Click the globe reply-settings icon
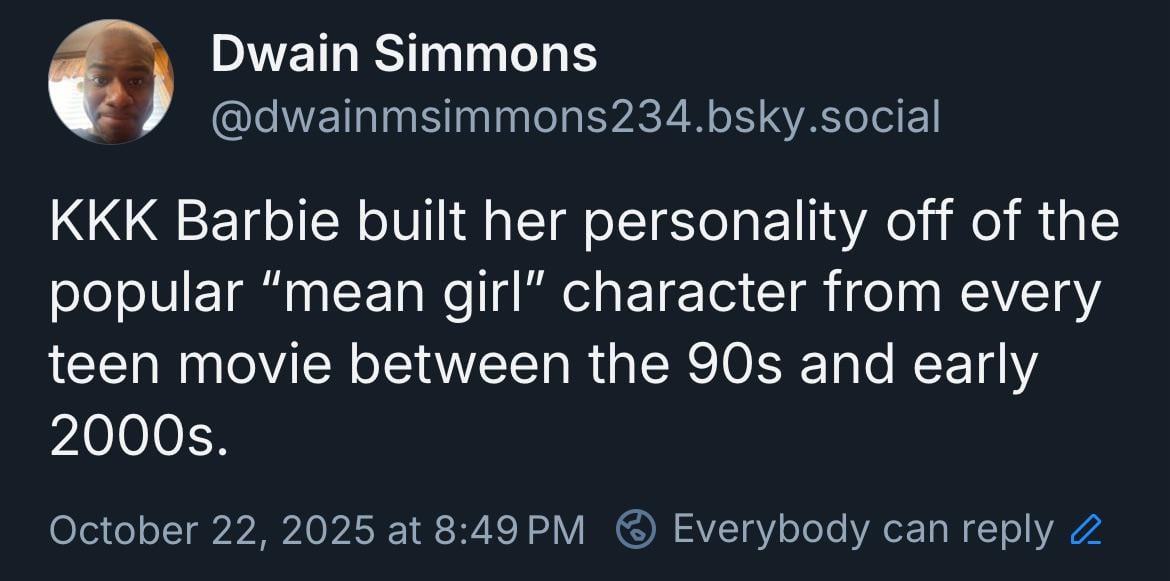Viewport: 1170px width, 581px height. [635, 529]
